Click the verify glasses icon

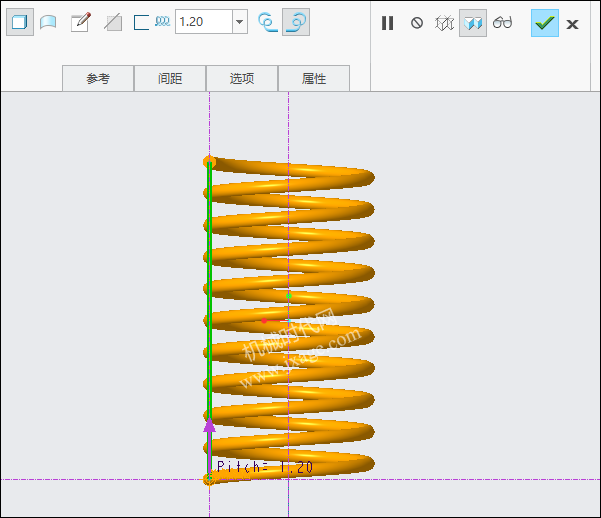click(x=502, y=23)
